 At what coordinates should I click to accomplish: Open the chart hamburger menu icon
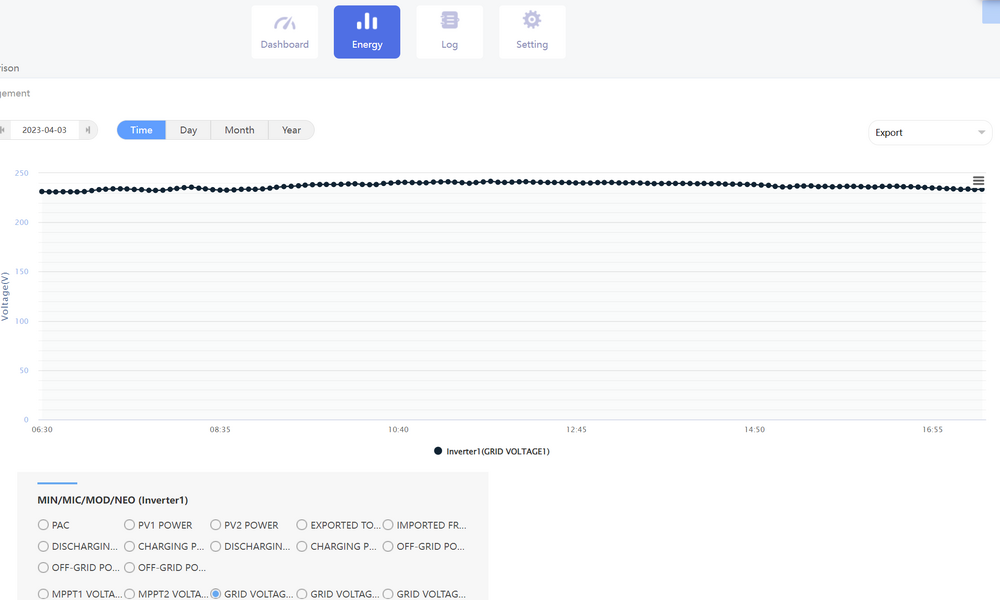pyautogui.click(x=979, y=181)
